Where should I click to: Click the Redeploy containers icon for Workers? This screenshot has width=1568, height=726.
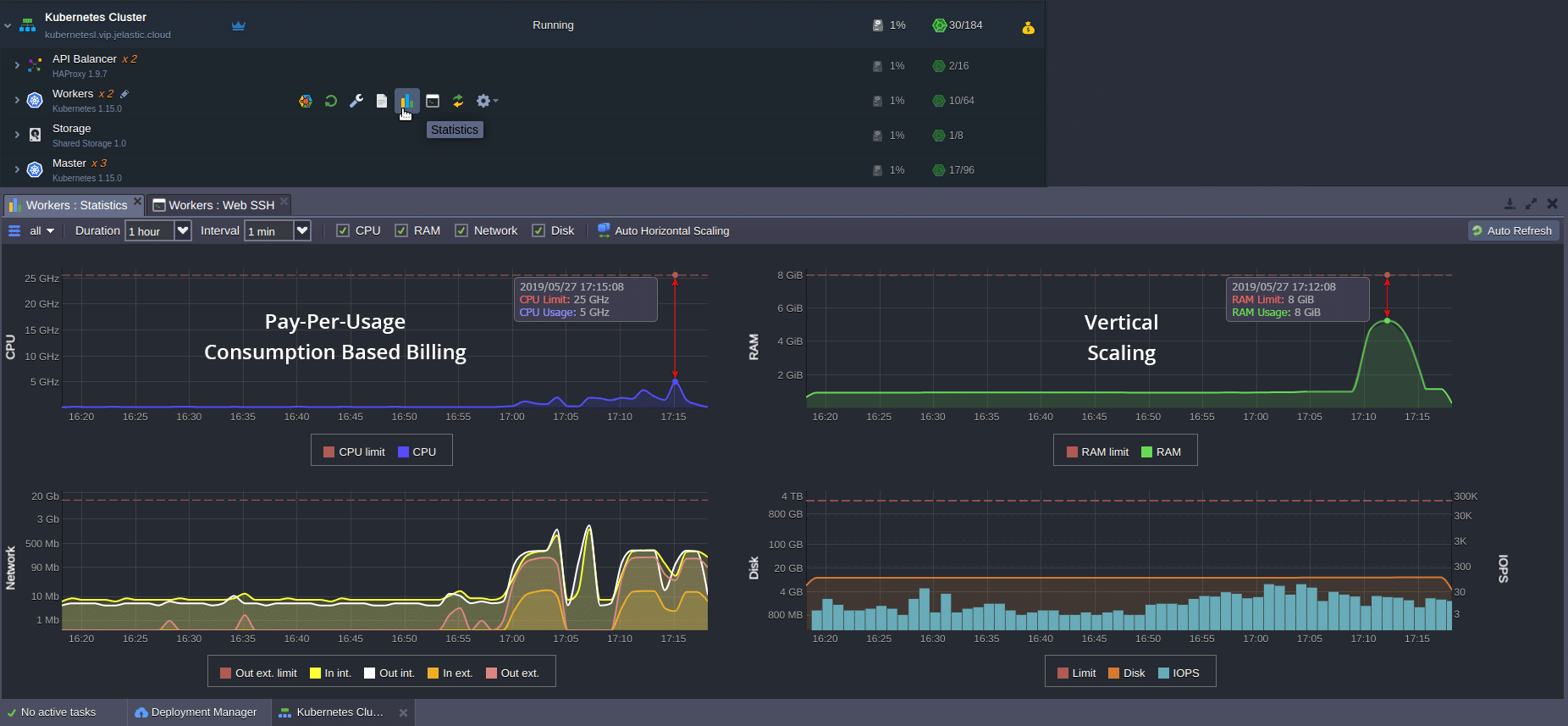click(x=458, y=101)
